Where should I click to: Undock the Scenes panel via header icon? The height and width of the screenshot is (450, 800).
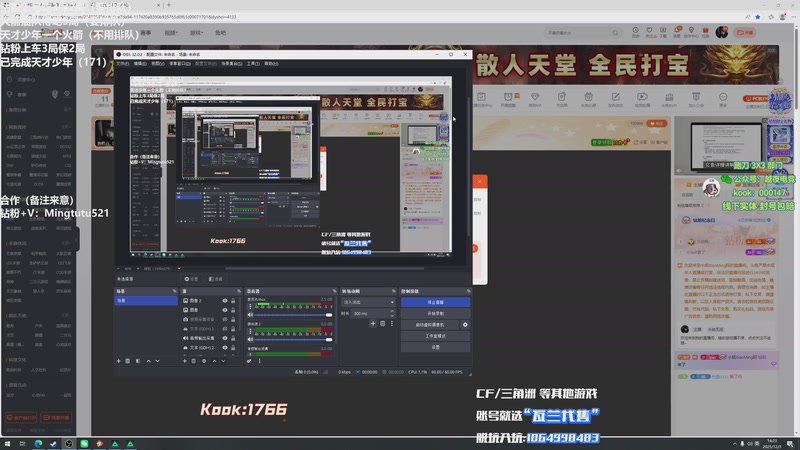pos(174,291)
